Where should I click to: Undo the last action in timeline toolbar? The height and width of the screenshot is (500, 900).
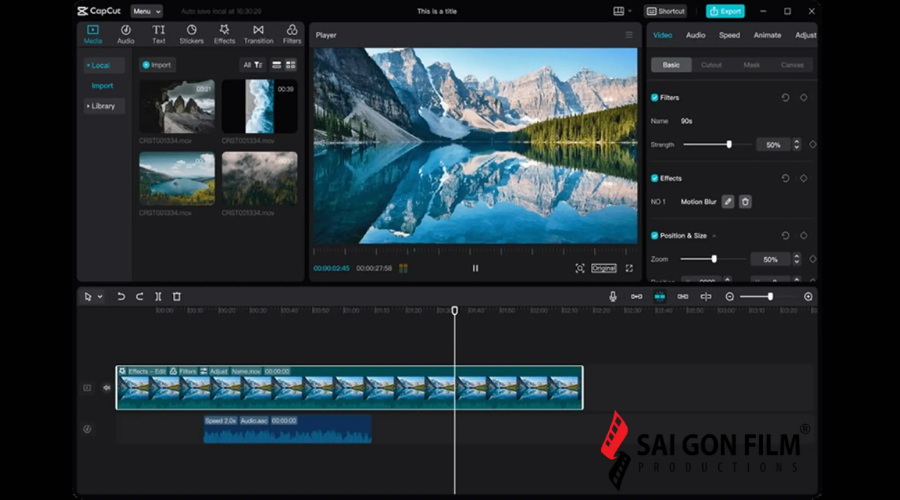pos(121,297)
